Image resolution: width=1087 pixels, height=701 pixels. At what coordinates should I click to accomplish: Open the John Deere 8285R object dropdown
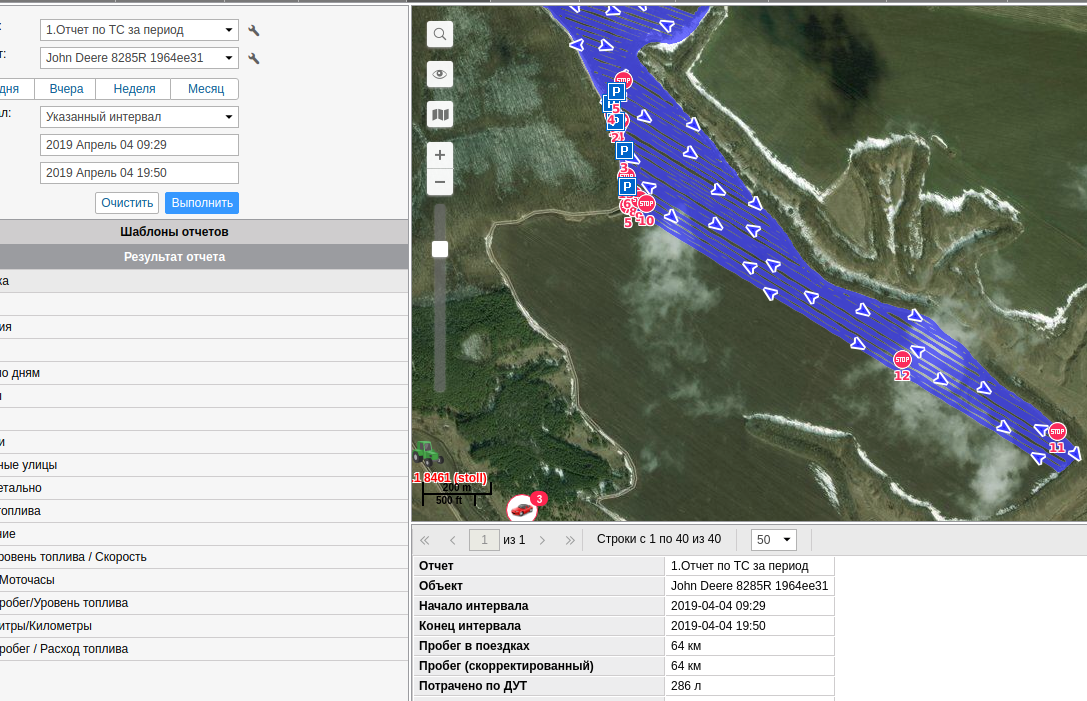pyautogui.click(x=139, y=58)
